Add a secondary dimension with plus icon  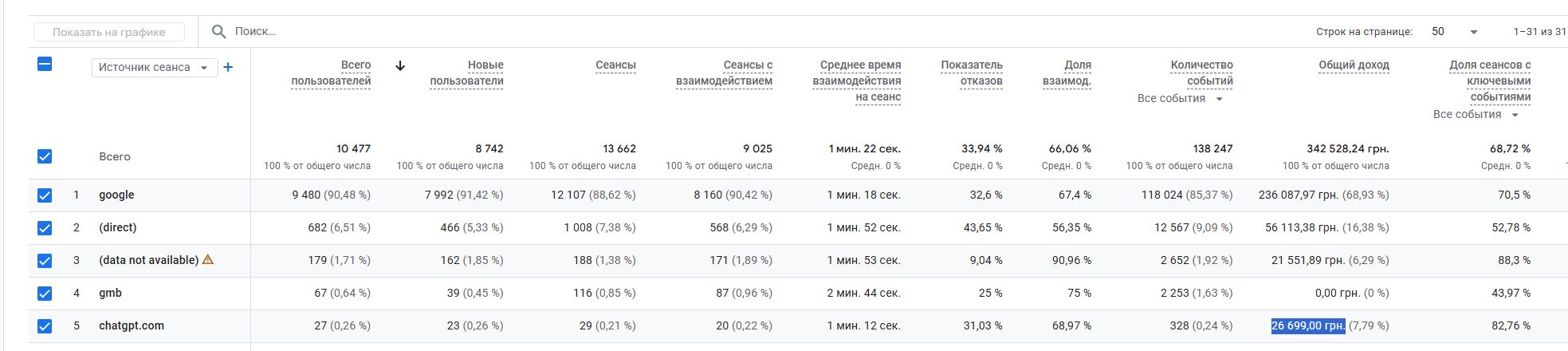(x=228, y=67)
